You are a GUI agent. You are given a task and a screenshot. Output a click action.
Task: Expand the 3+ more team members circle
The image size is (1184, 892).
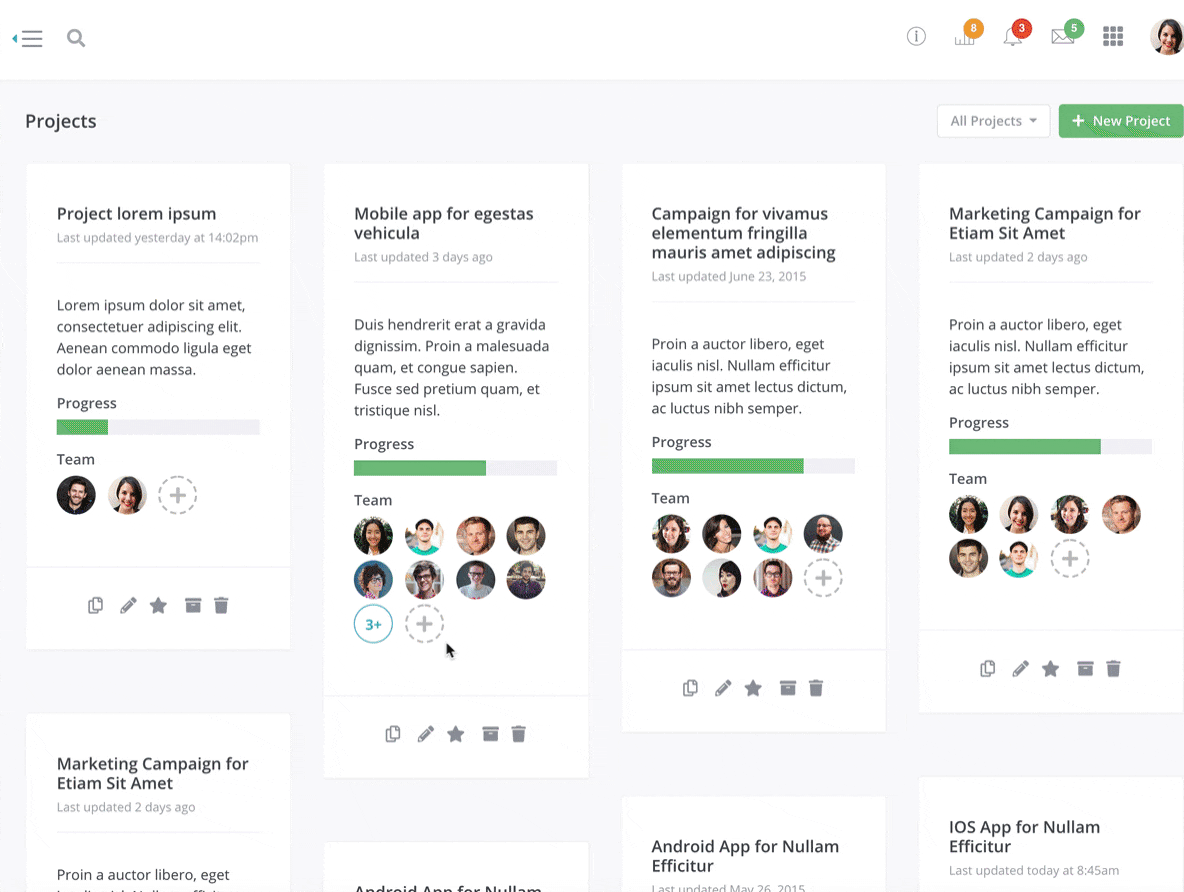tap(373, 624)
